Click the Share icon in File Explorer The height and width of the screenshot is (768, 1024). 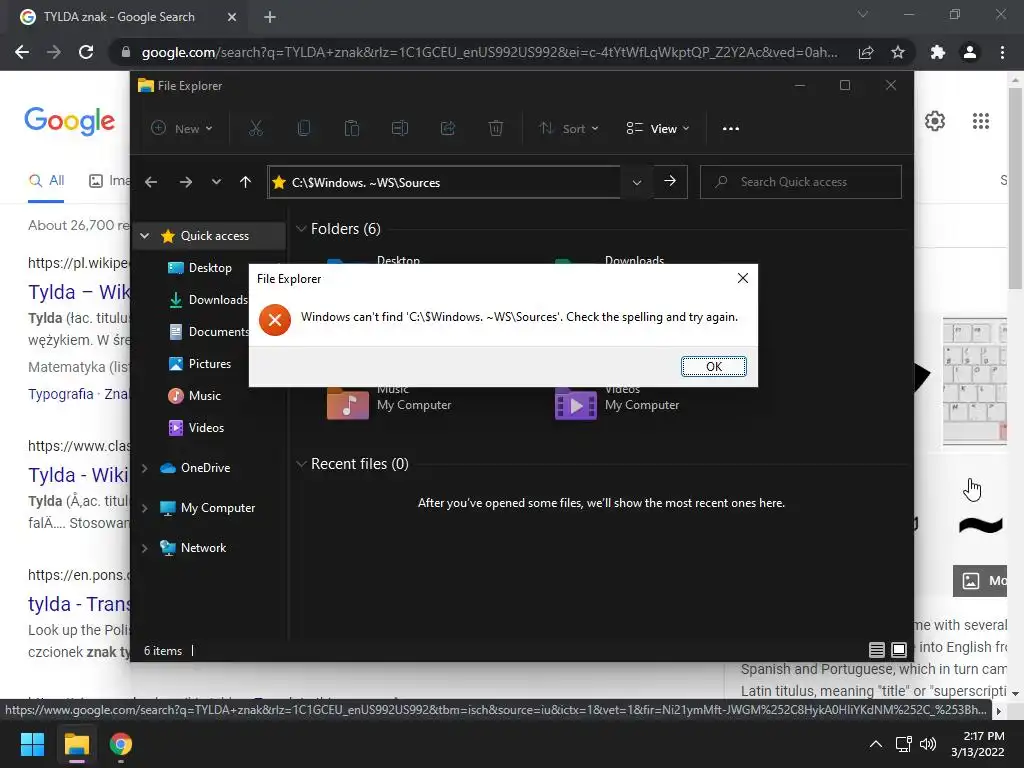[448, 129]
